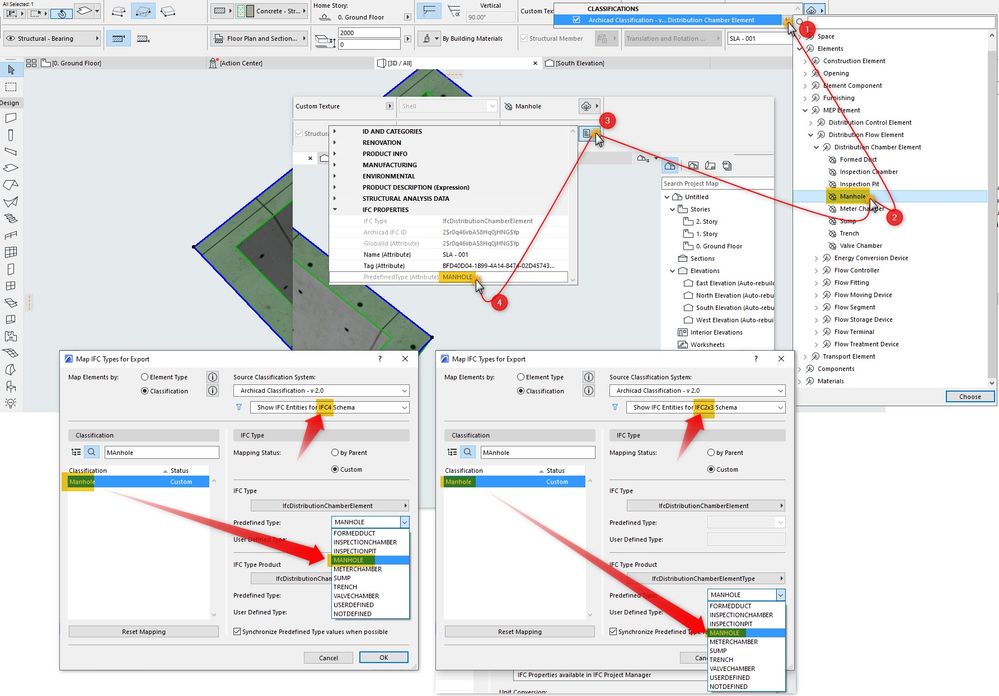Select Valve Chamber in the classification tree
The width and height of the screenshot is (999, 696).
point(860,245)
